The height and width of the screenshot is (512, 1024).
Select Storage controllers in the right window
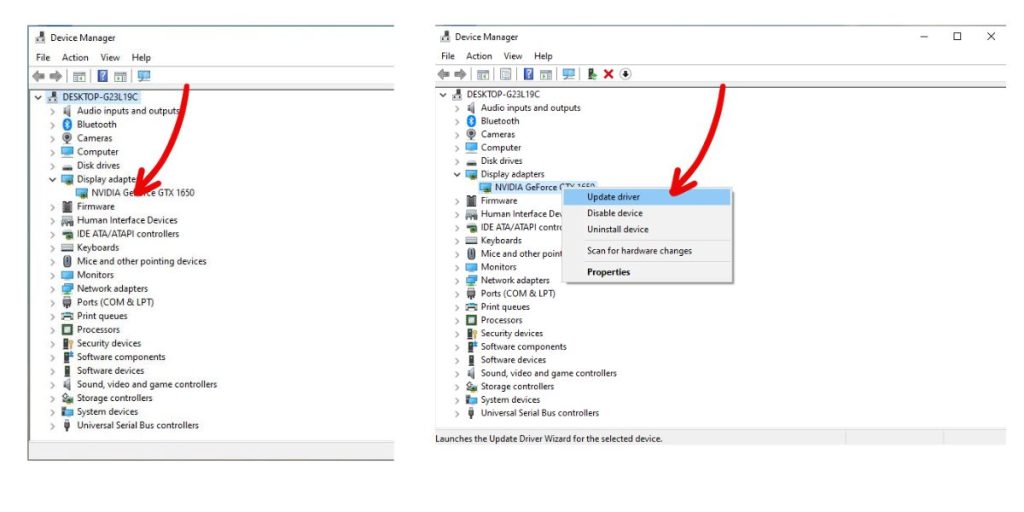tap(517, 387)
